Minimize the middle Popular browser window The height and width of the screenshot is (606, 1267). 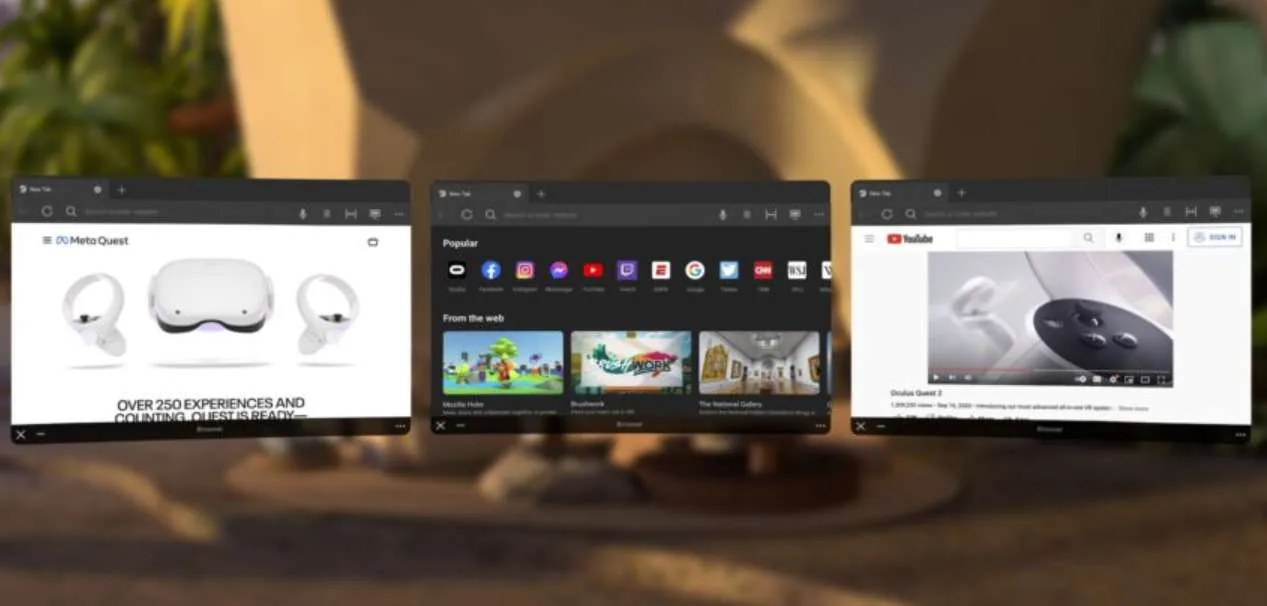coord(461,425)
